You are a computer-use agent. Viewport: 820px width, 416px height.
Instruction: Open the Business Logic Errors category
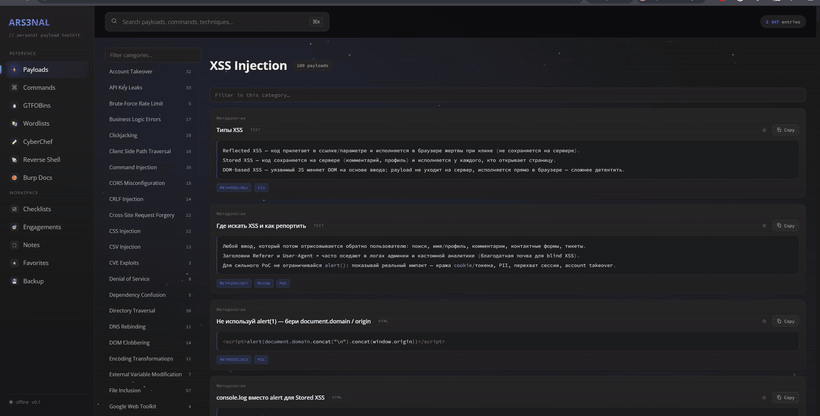coord(150,119)
